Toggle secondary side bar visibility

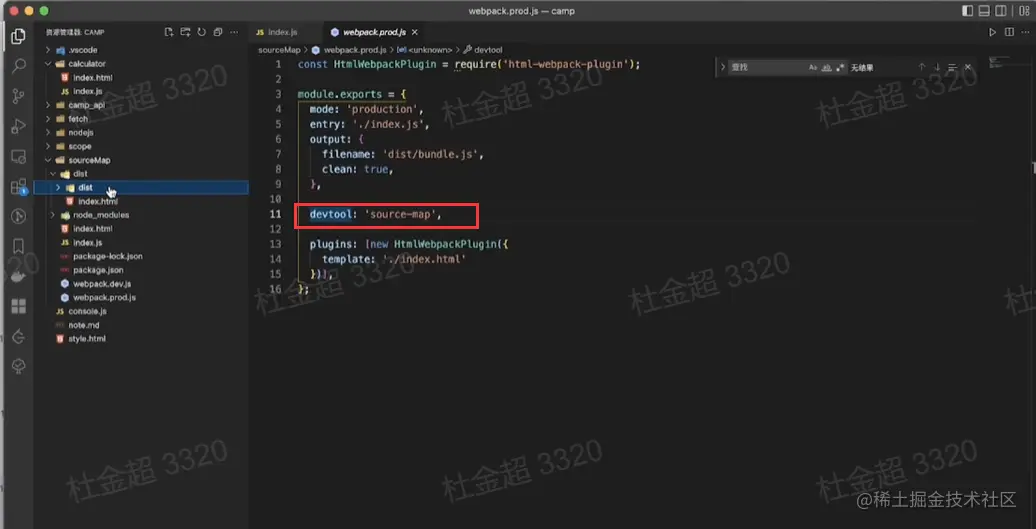[x=1001, y=11]
